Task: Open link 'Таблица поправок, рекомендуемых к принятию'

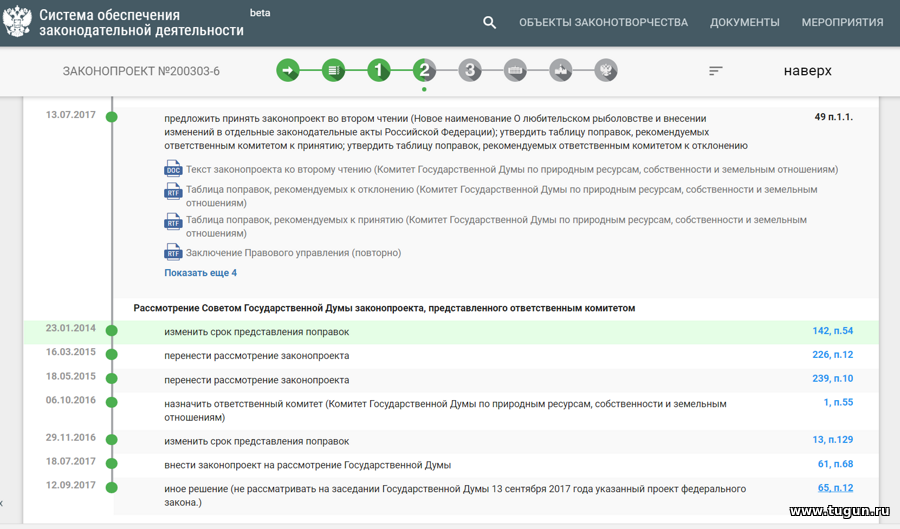Action: pos(496,227)
